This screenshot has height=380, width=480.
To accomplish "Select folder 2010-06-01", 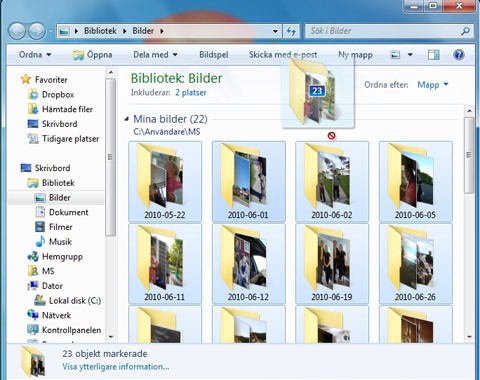I will point(249,181).
